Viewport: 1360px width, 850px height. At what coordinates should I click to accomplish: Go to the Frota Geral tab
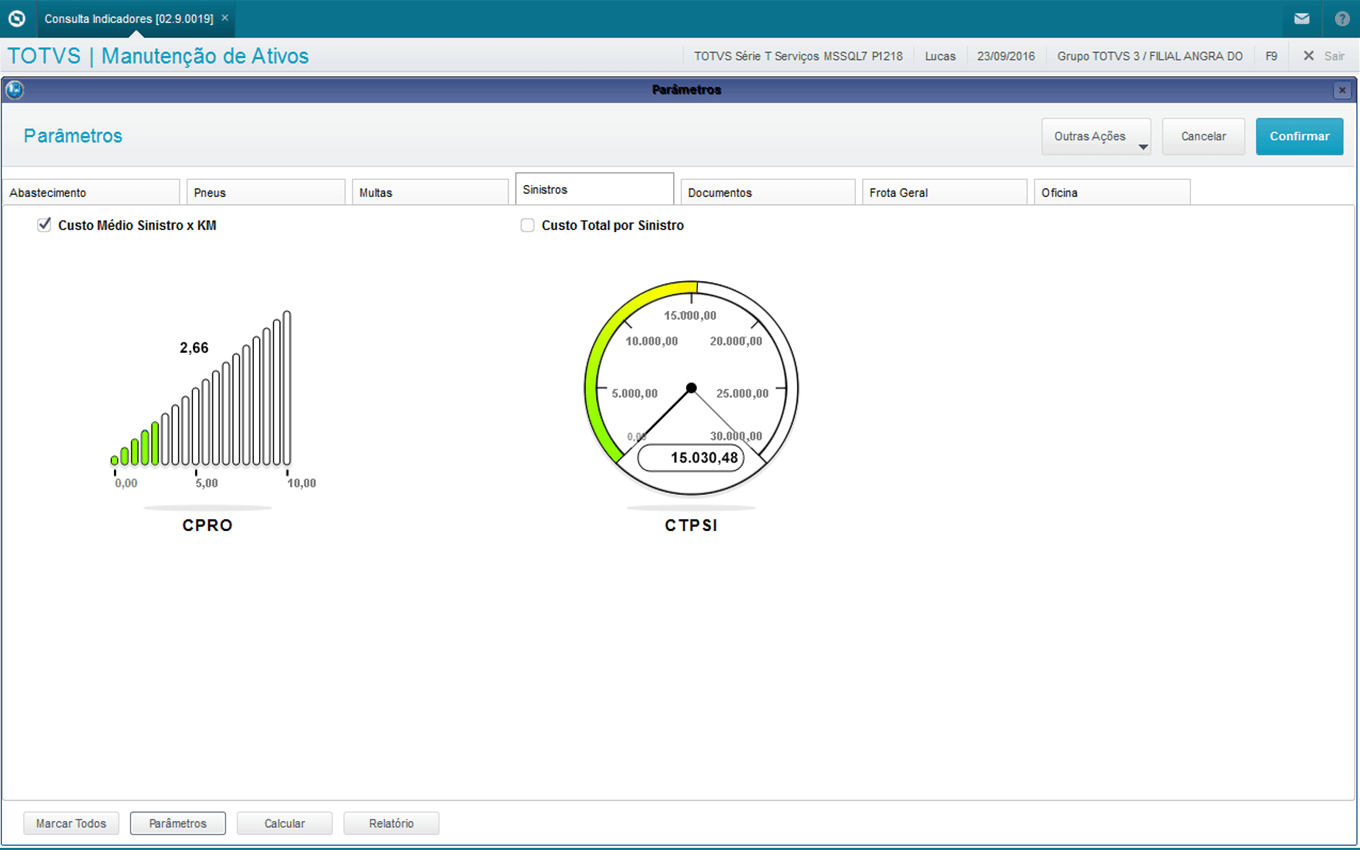[x=944, y=193]
